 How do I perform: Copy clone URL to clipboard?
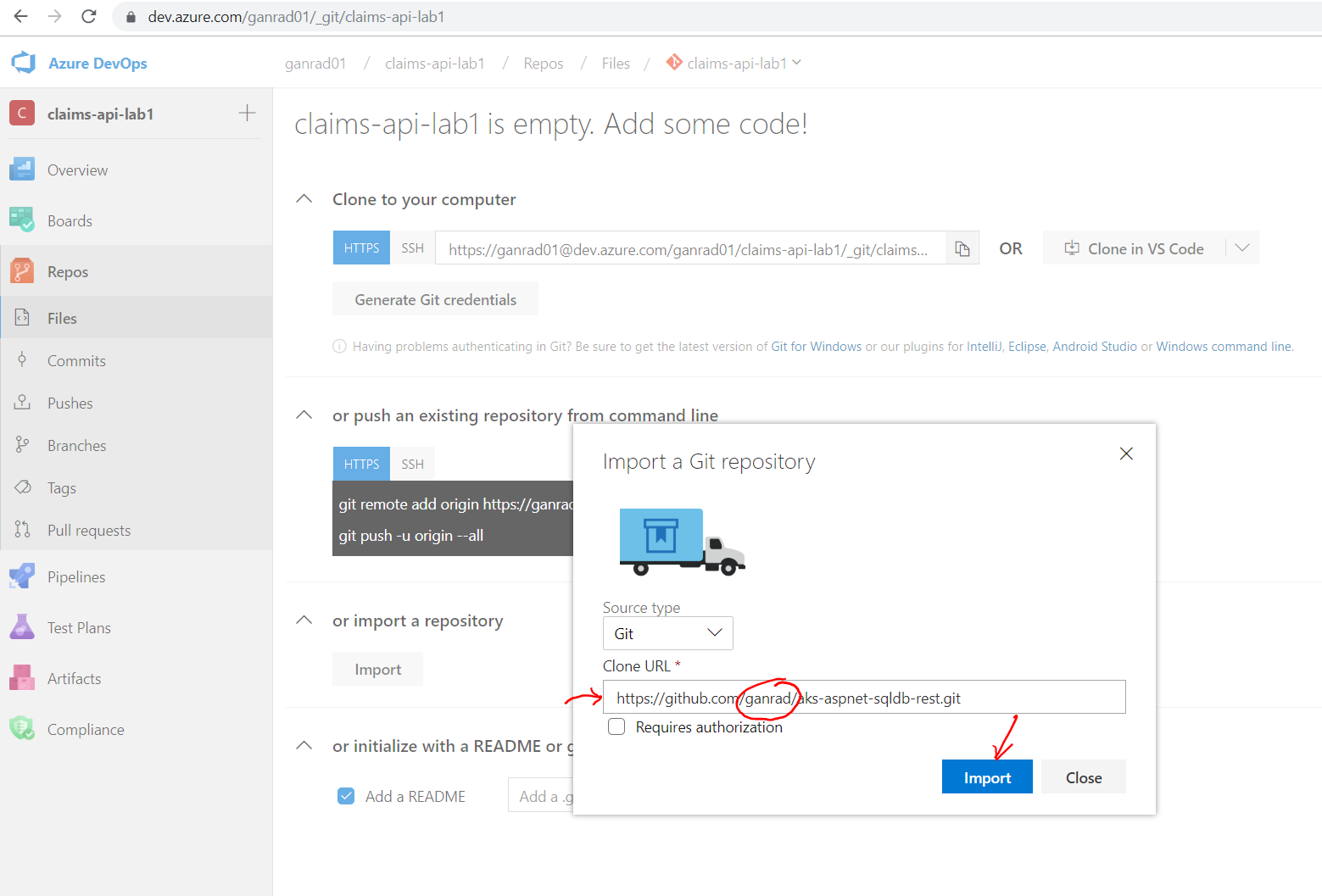[x=962, y=248]
